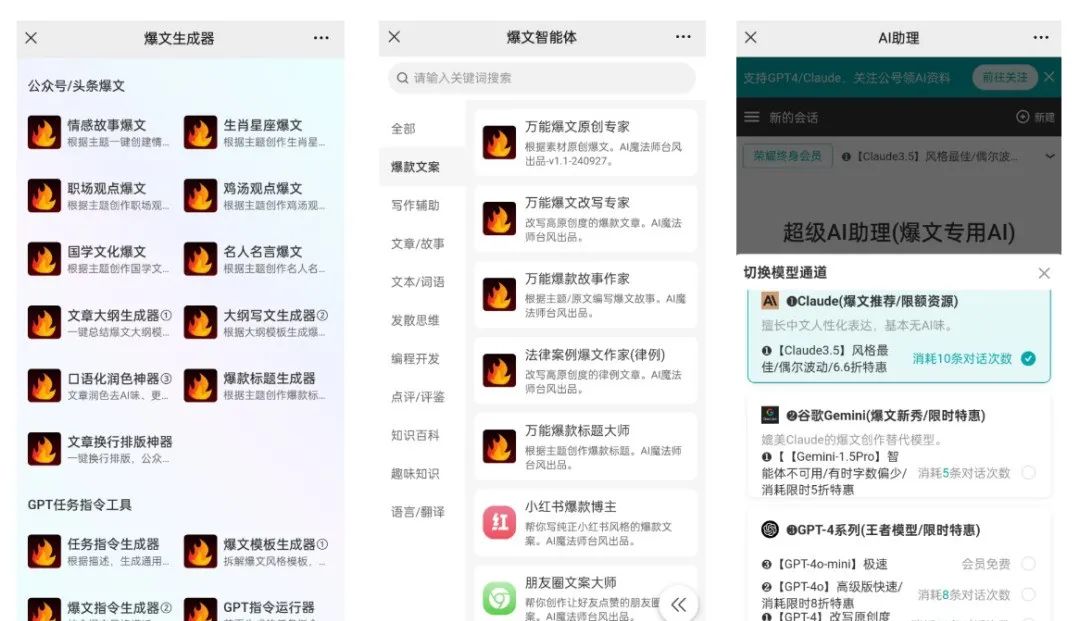Viewport: 1080px width, 621px height.
Task: Click the Gemini model logo
Action: (x=769, y=415)
